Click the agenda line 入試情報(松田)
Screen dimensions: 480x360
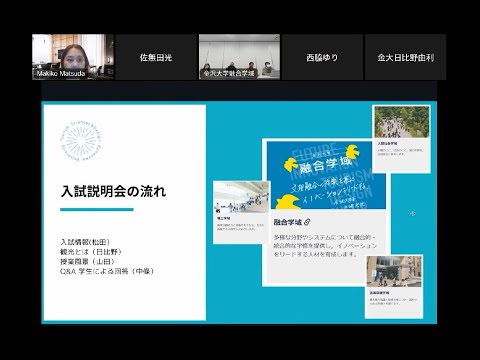click(x=85, y=242)
